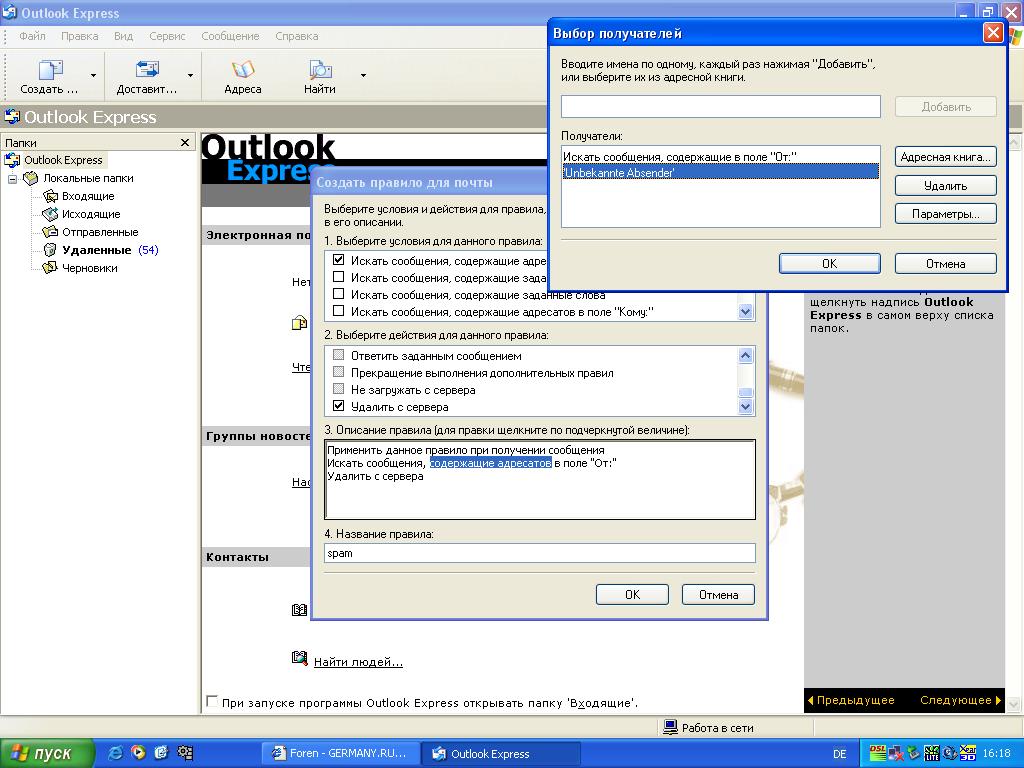Click the actions list scroll-up arrow
Viewport: 1024px width, 768px height.
click(x=745, y=355)
